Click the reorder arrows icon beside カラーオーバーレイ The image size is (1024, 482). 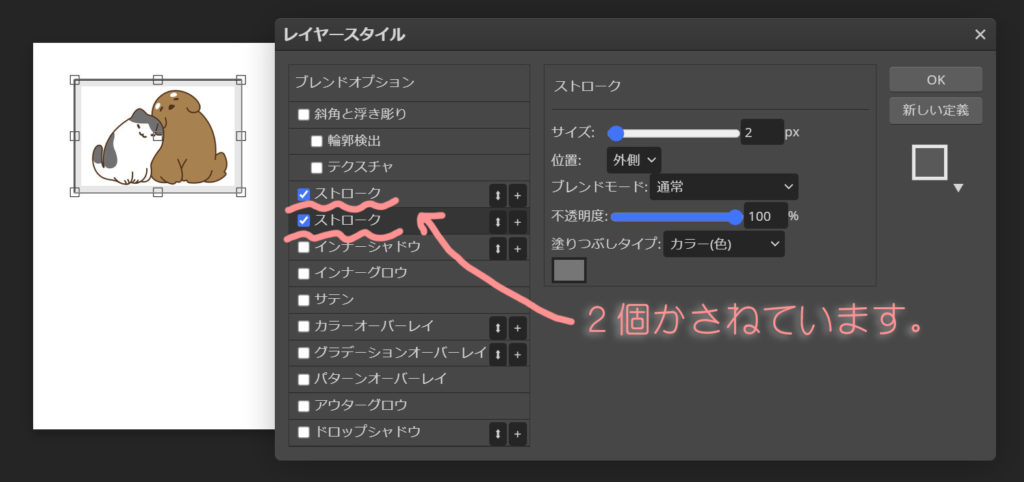click(x=497, y=327)
